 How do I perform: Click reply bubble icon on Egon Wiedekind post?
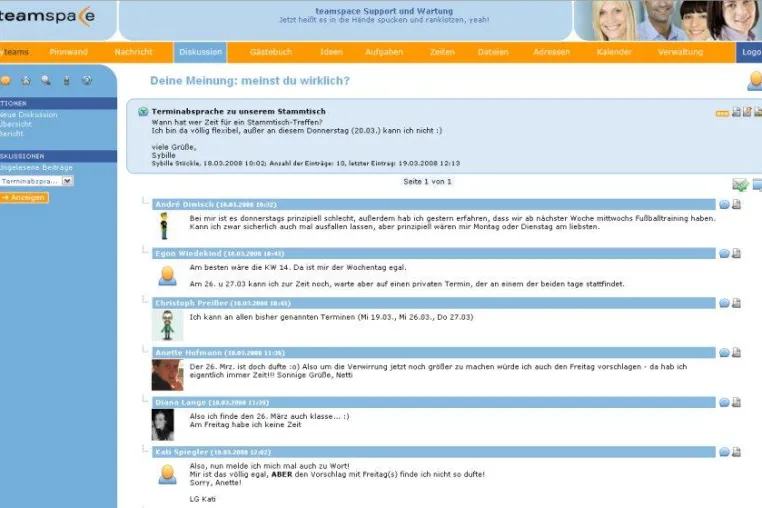(724, 253)
